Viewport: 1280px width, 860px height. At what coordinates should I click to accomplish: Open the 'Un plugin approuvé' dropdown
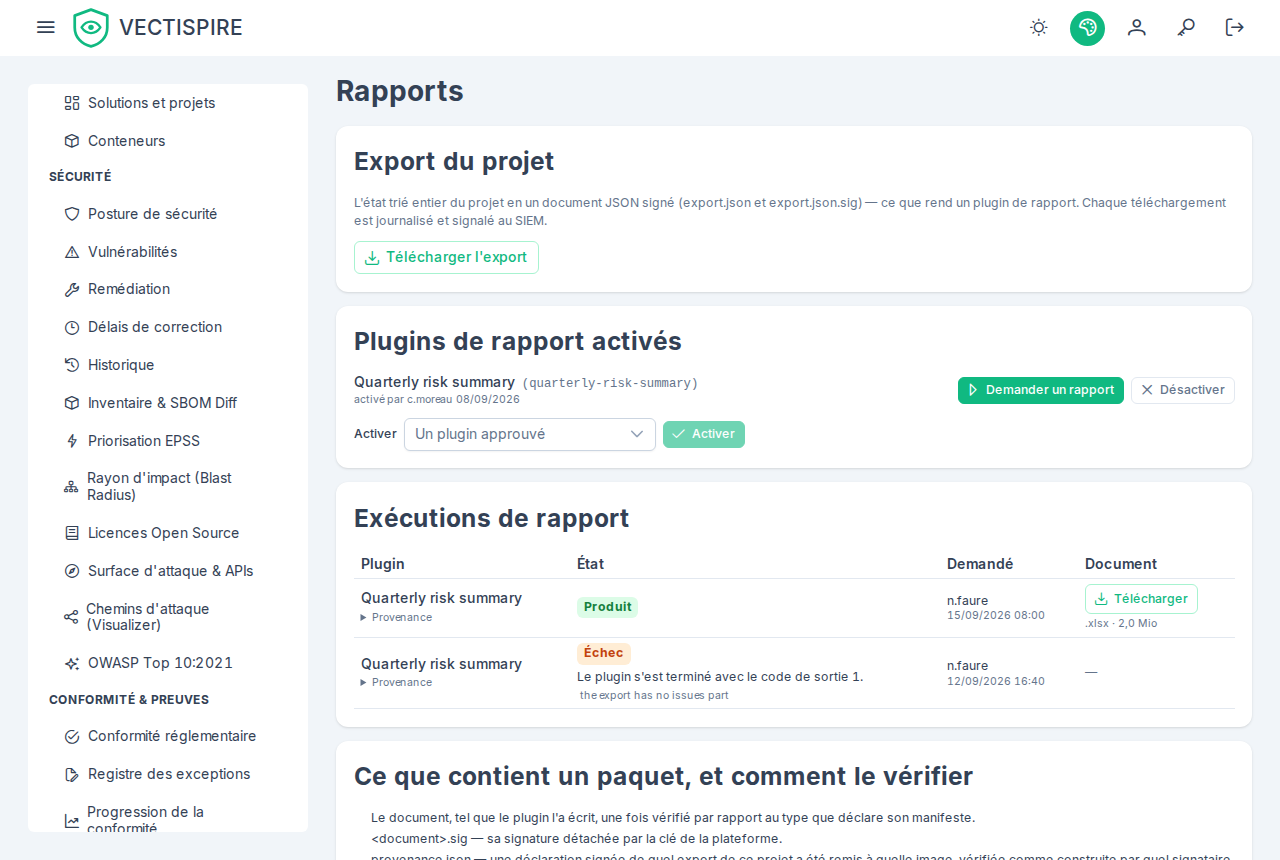pyautogui.click(x=530, y=434)
